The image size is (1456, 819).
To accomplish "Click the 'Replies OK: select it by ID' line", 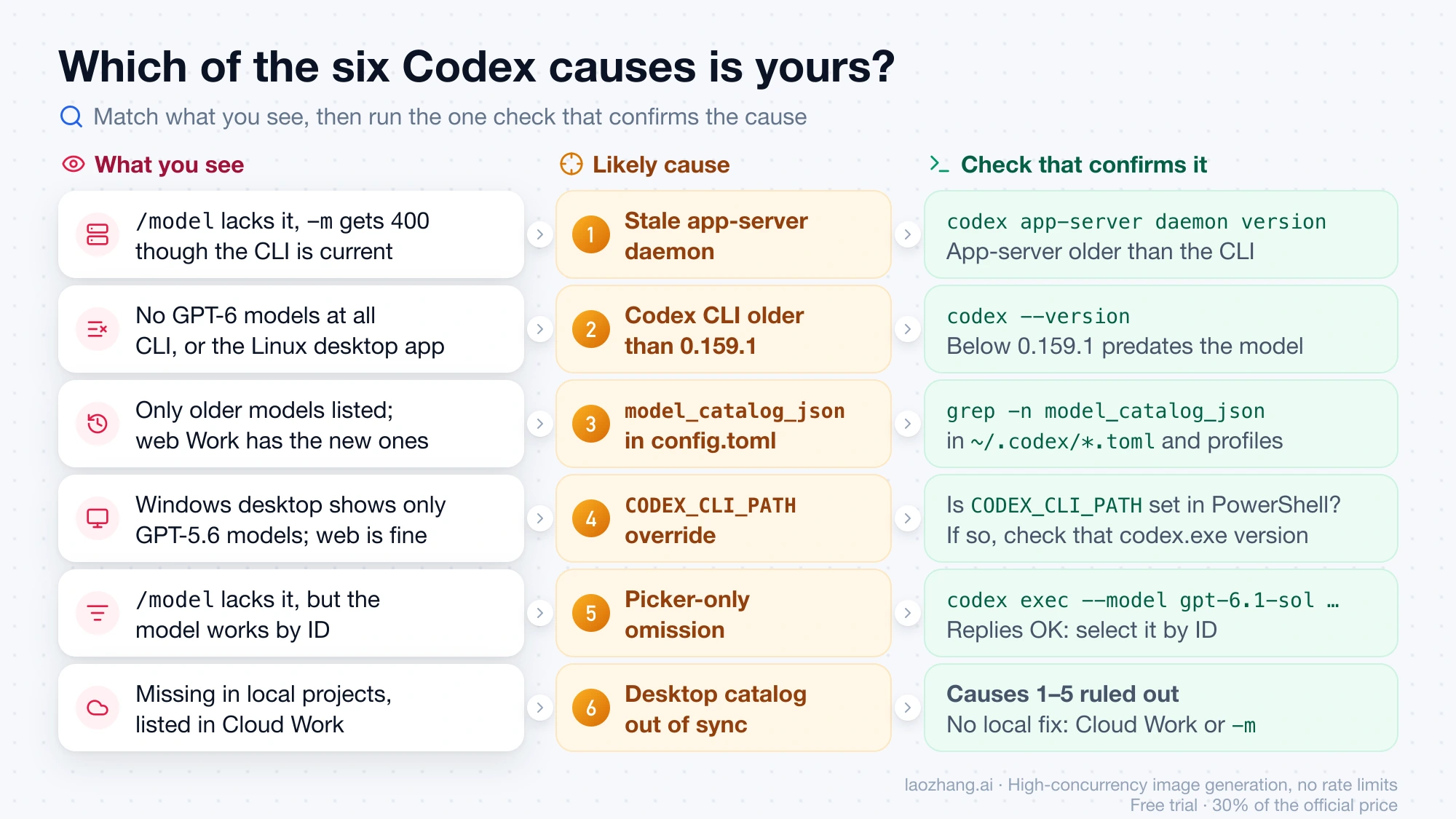I will point(1082,630).
